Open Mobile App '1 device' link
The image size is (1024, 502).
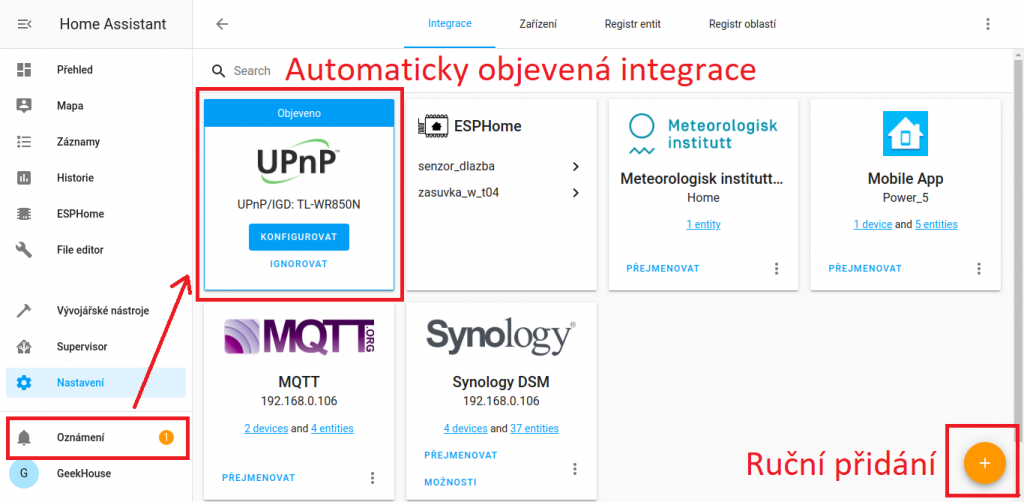point(872,225)
